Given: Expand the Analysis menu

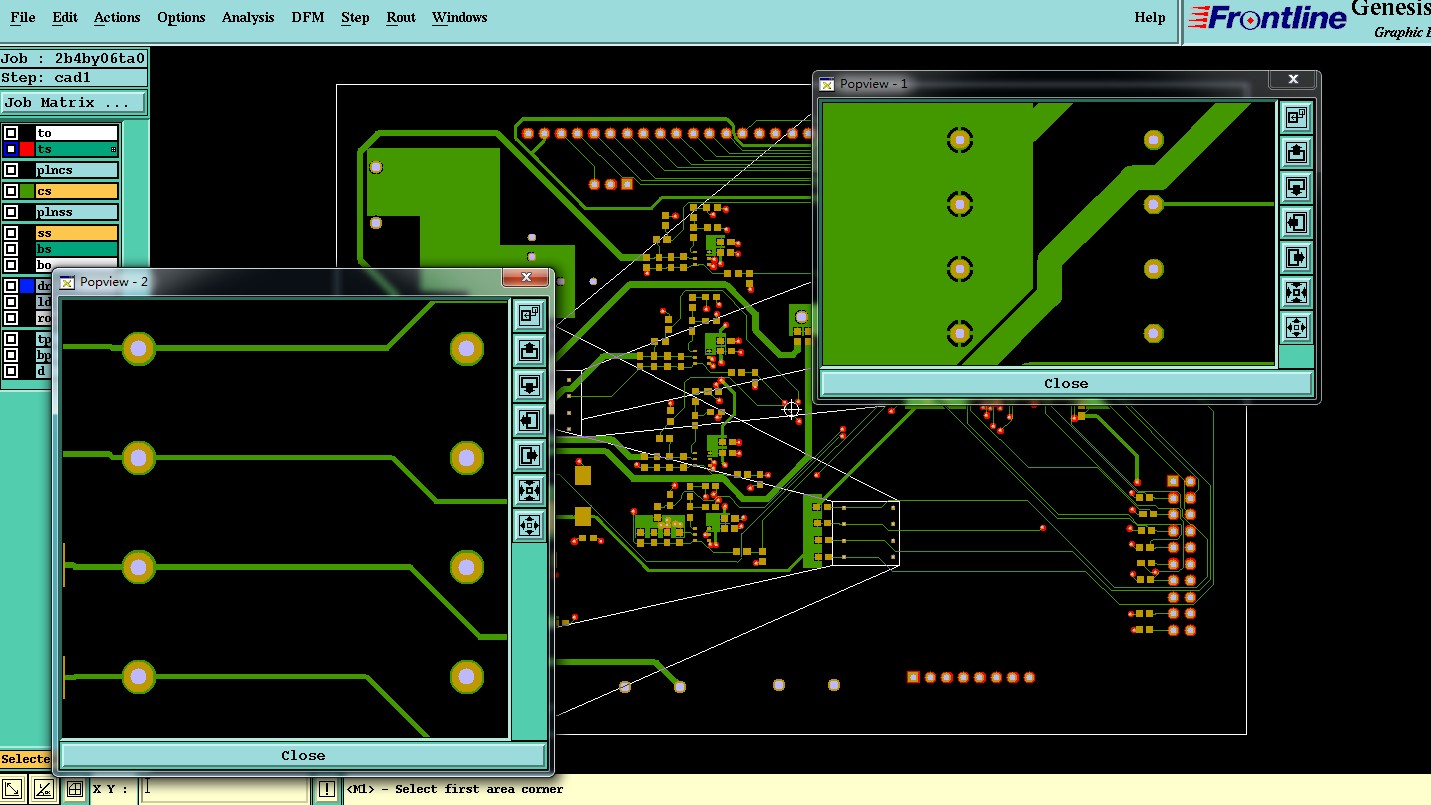Looking at the screenshot, I should point(248,17).
